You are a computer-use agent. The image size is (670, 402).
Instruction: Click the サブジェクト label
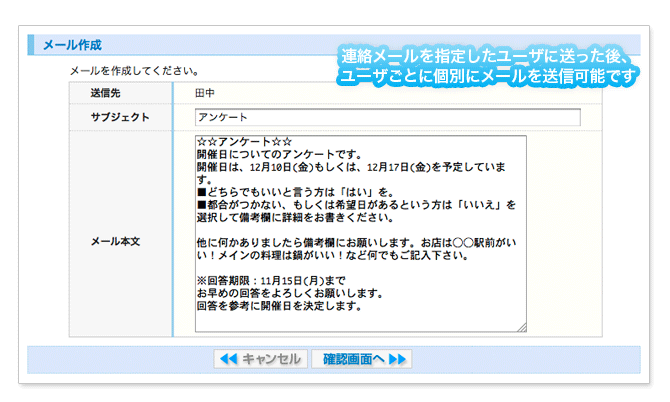pyautogui.click(x=120, y=117)
